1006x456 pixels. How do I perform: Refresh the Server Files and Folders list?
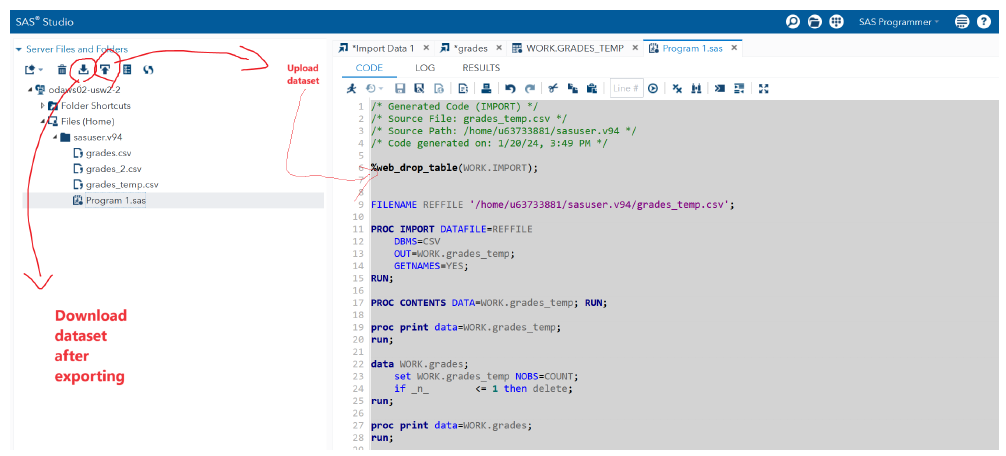click(x=148, y=69)
